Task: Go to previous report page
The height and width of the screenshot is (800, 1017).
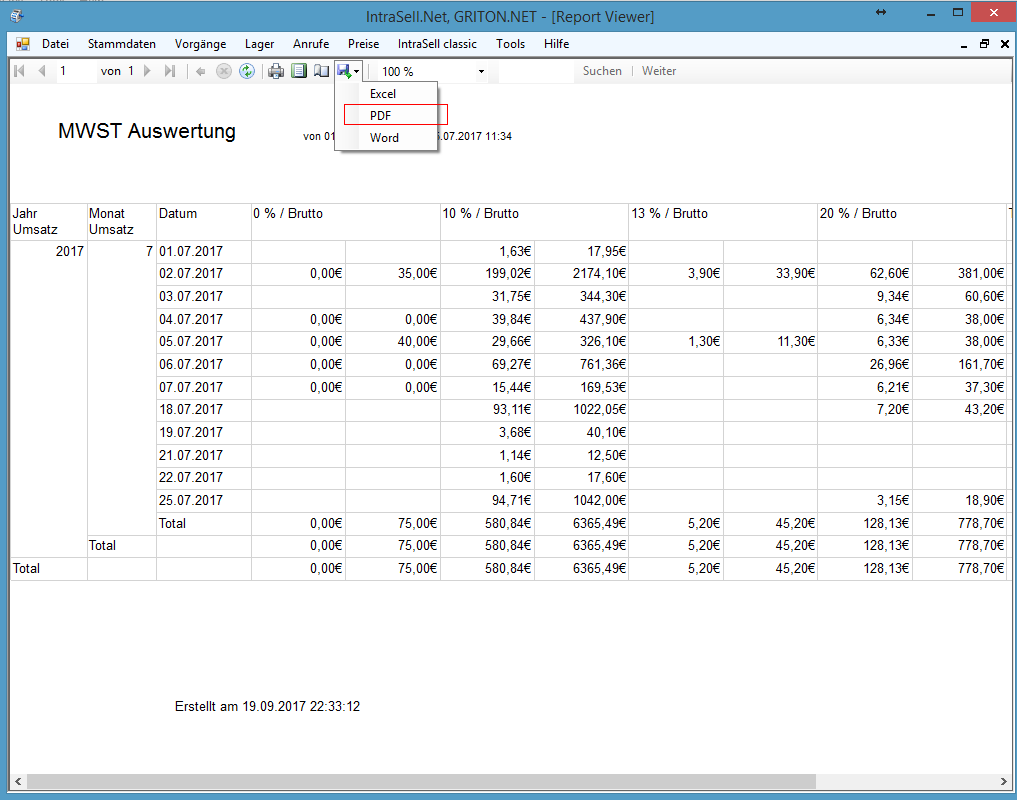Action: pyautogui.click(x=42, y=71)
